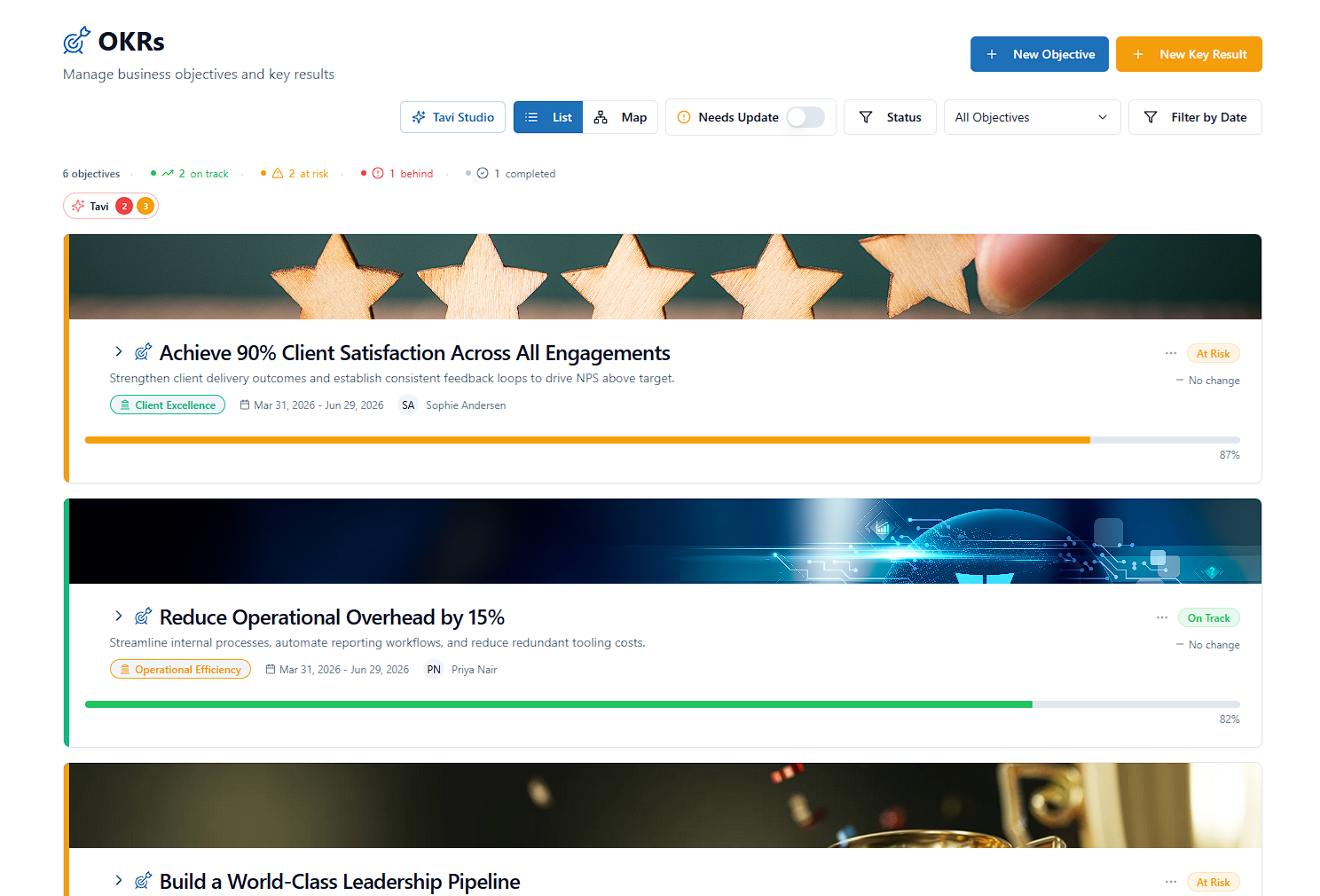Click the OKRs target icon in header
Image resolution: width=1320 pixels, height=896 pixels.
tap(76, 40)
